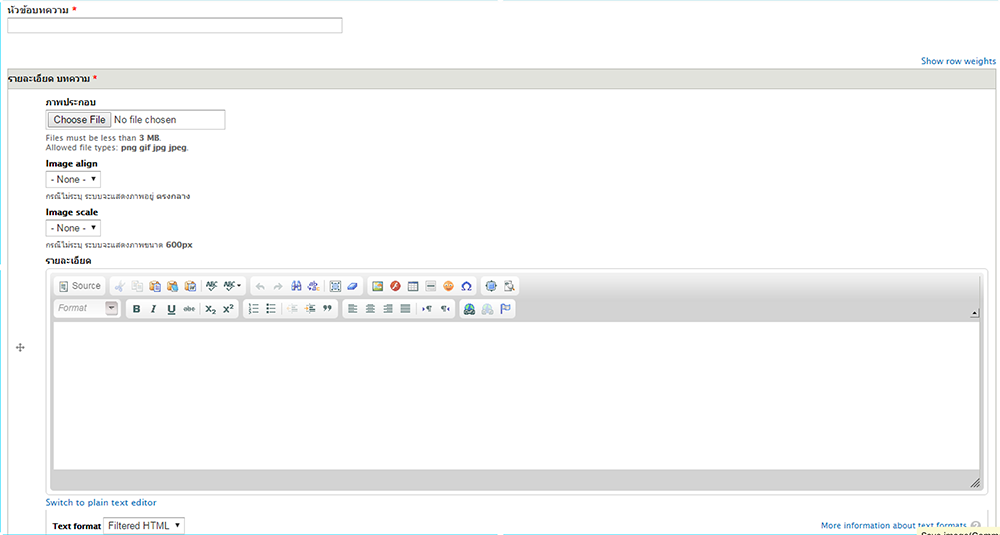Justify text alignment icon
Image resolution: width=1000 pixels, height=535 pixels.
(405, 309)
